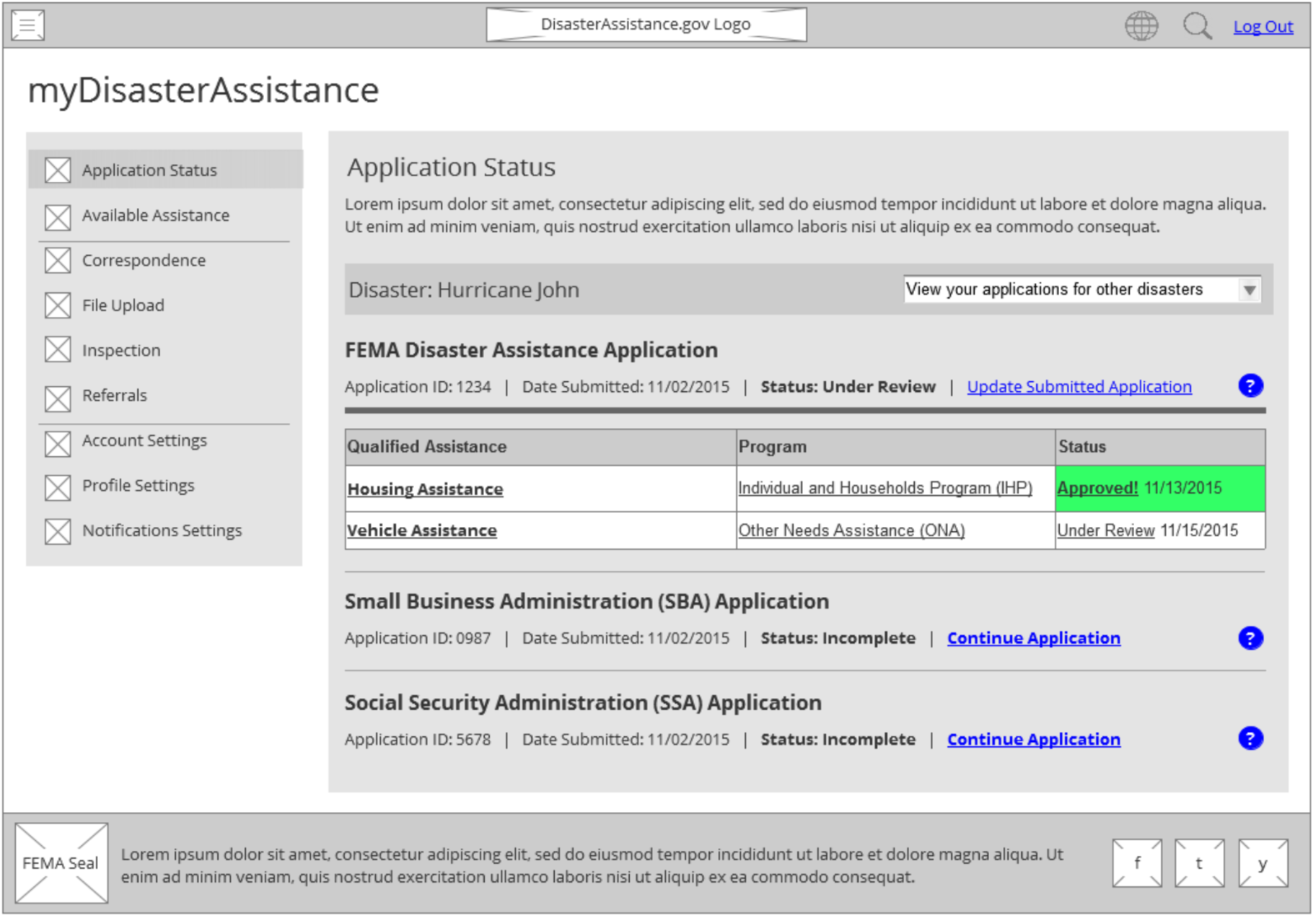This screenshot has height=918, width=1316.
Task: Click the myDisasterAssistance page title
Action: pos(203,90)
